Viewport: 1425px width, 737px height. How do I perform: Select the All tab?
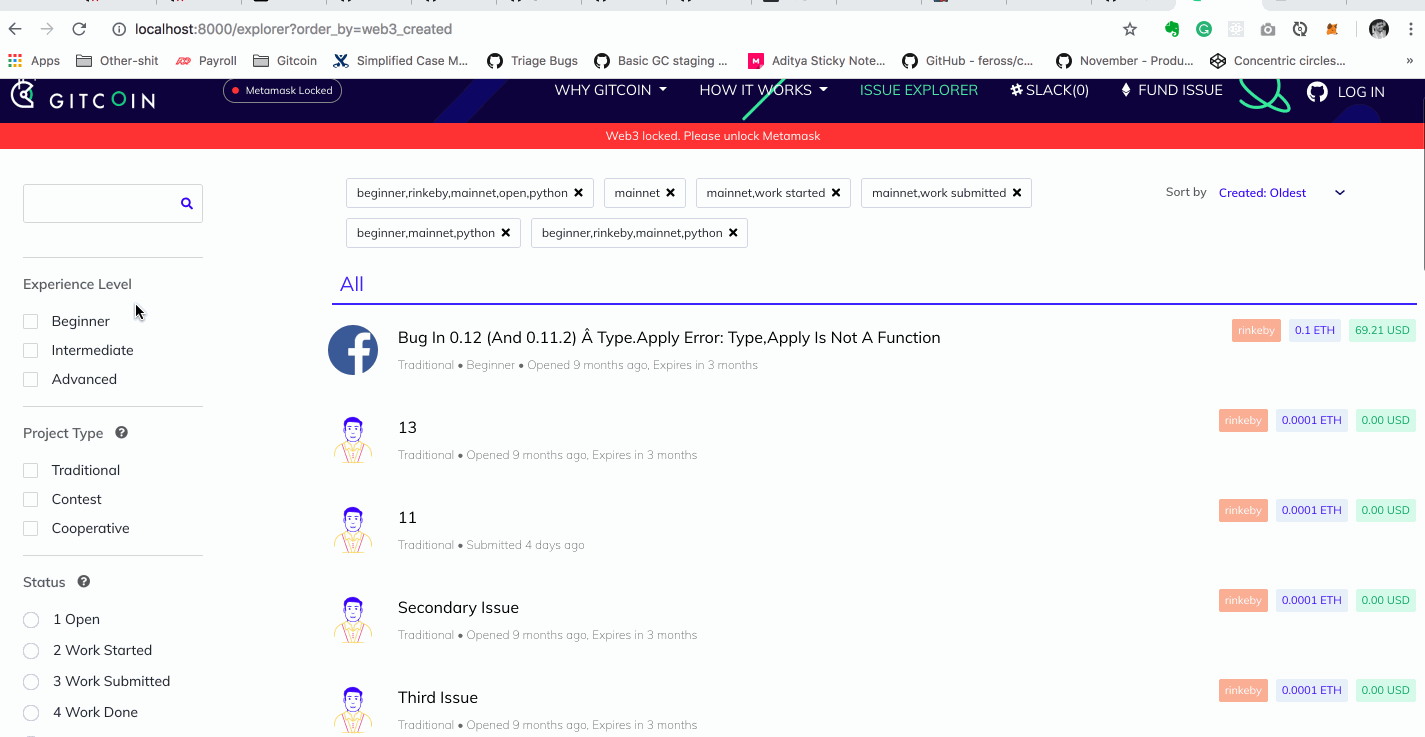352,284
